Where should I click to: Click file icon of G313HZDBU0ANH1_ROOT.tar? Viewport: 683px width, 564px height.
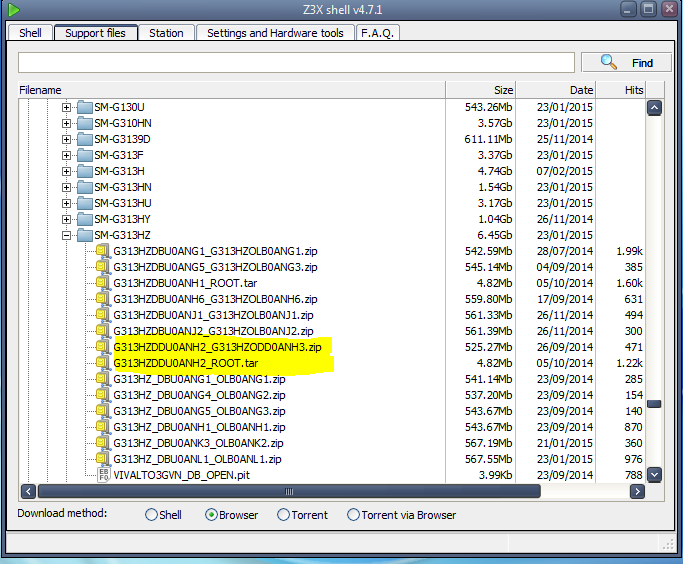tap(102, 283)
